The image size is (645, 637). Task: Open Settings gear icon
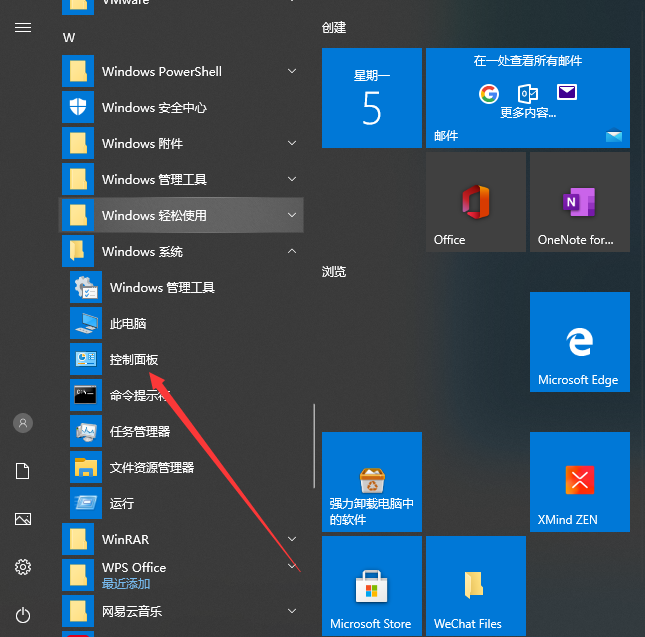tap(23, 567)
